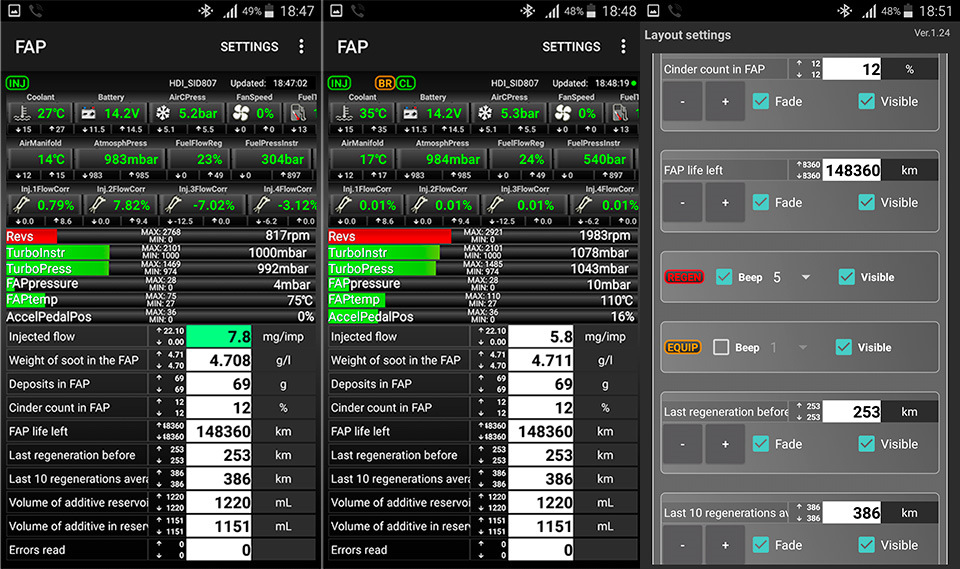
Task: Open the EQUIP beep count dropdown showing 1
Action: [x=790, y=347]
